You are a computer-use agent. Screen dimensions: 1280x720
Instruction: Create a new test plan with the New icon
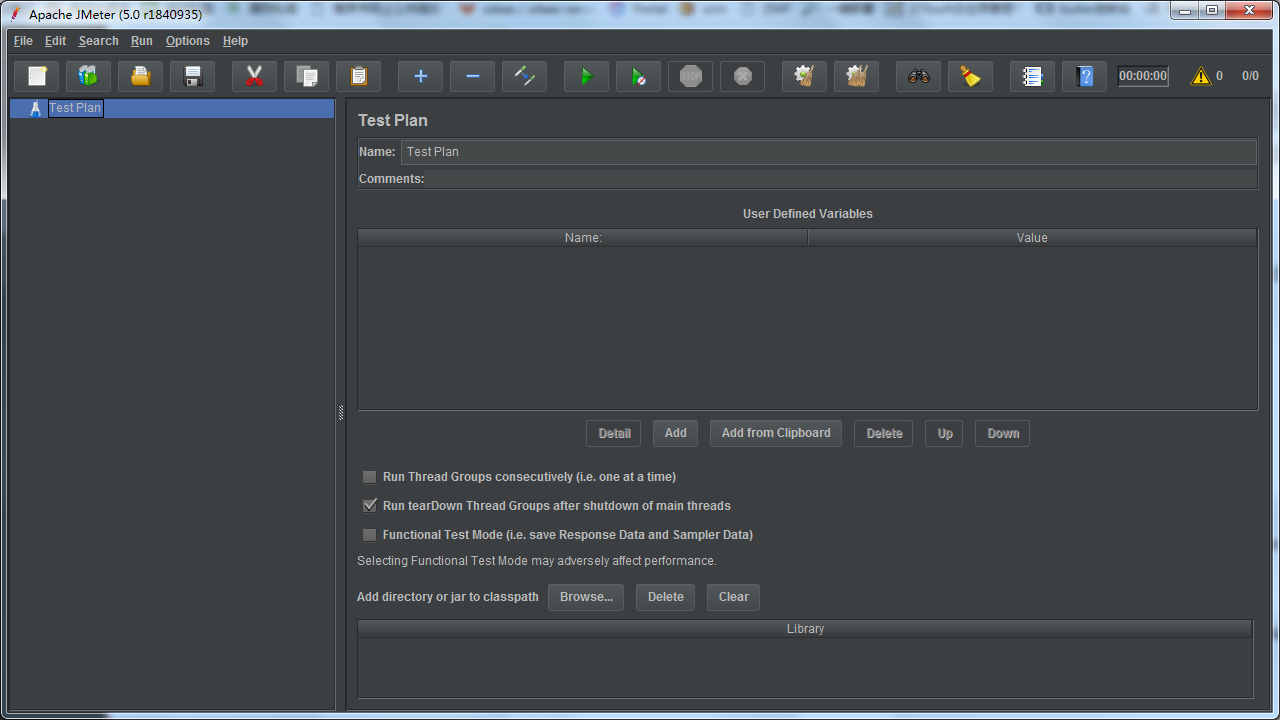point(37,76)
